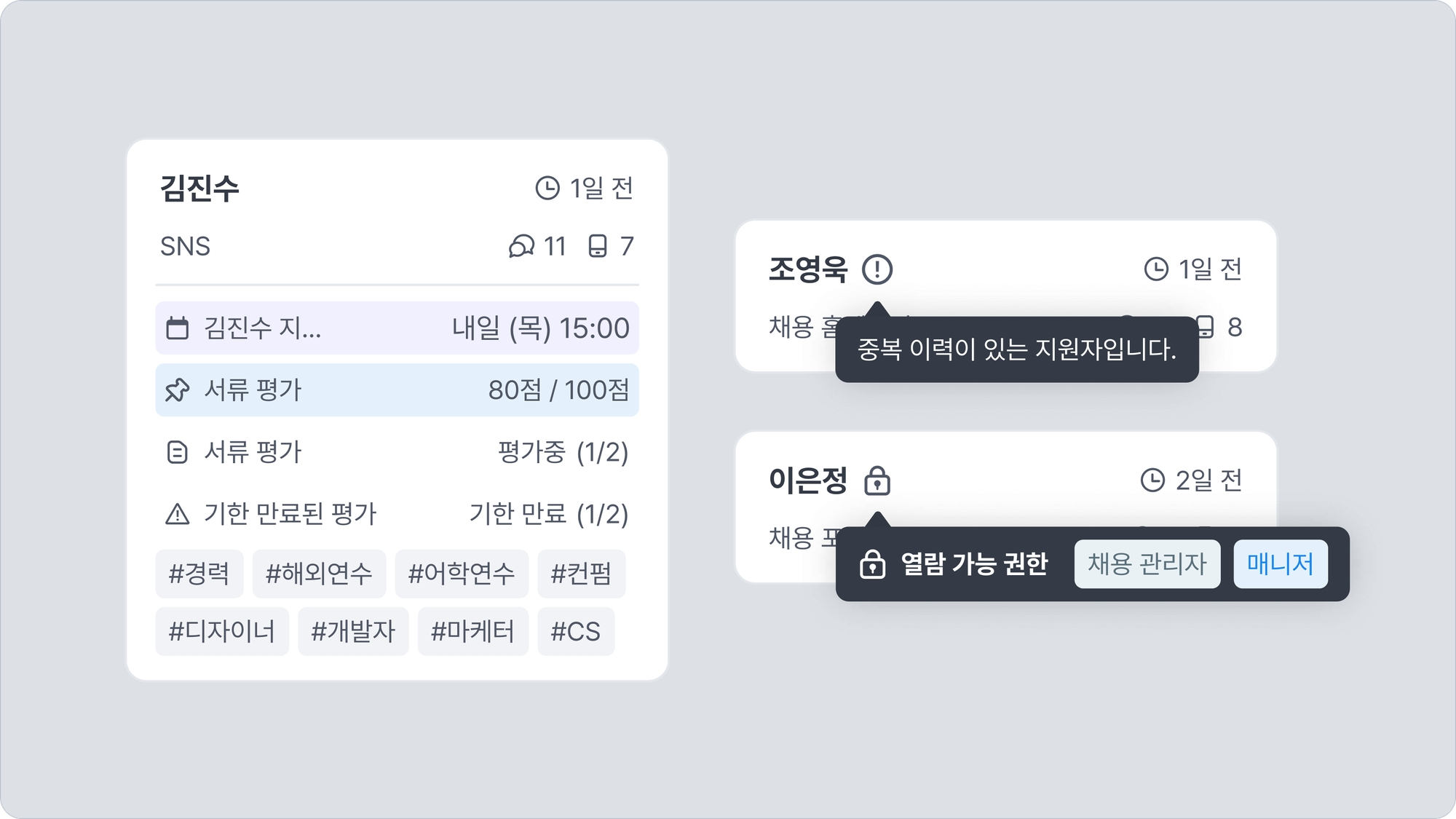Click the device icon showing 7
This screenshot has width=1456, height=819.
pyautogui.click(x=598, y=247)
